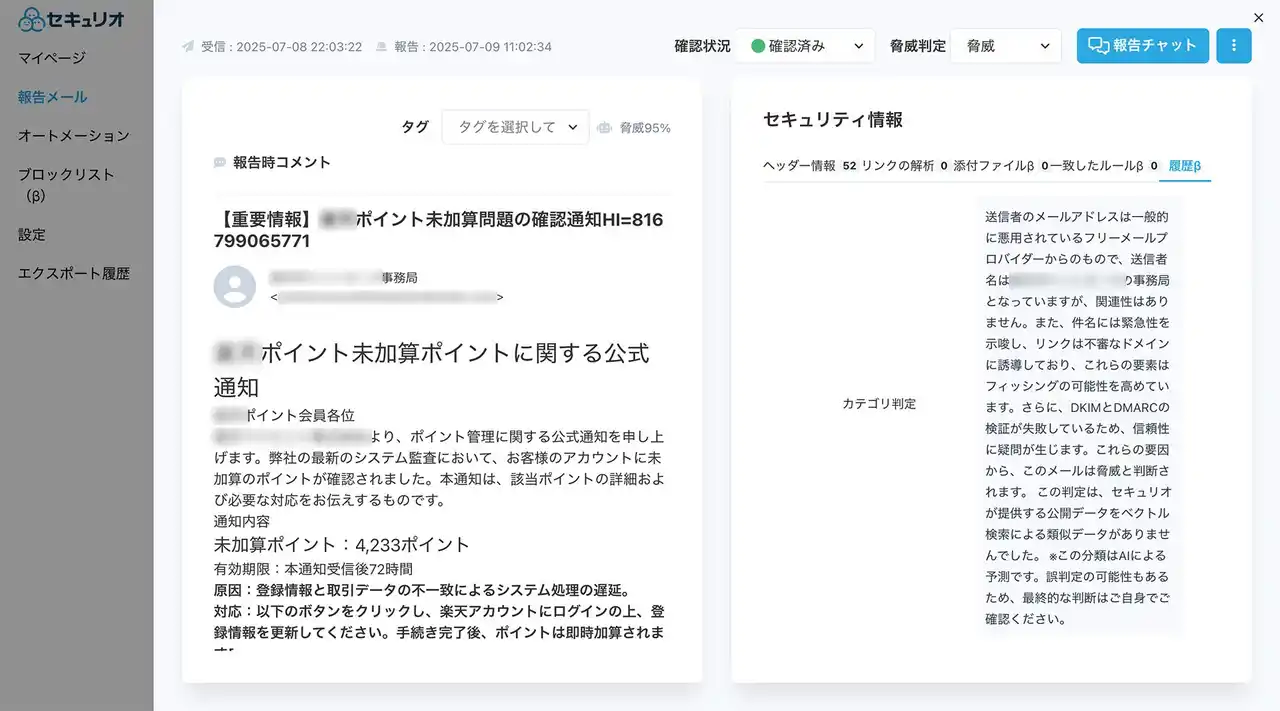Image resolution: width=1280 pixels, height=711 pixels.
Task: Click the sender avatar icon
Action: [234, 287]
